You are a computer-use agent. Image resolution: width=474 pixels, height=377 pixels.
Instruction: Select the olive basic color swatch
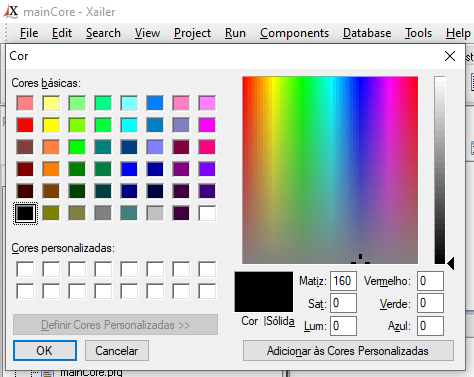click(51, 213)
